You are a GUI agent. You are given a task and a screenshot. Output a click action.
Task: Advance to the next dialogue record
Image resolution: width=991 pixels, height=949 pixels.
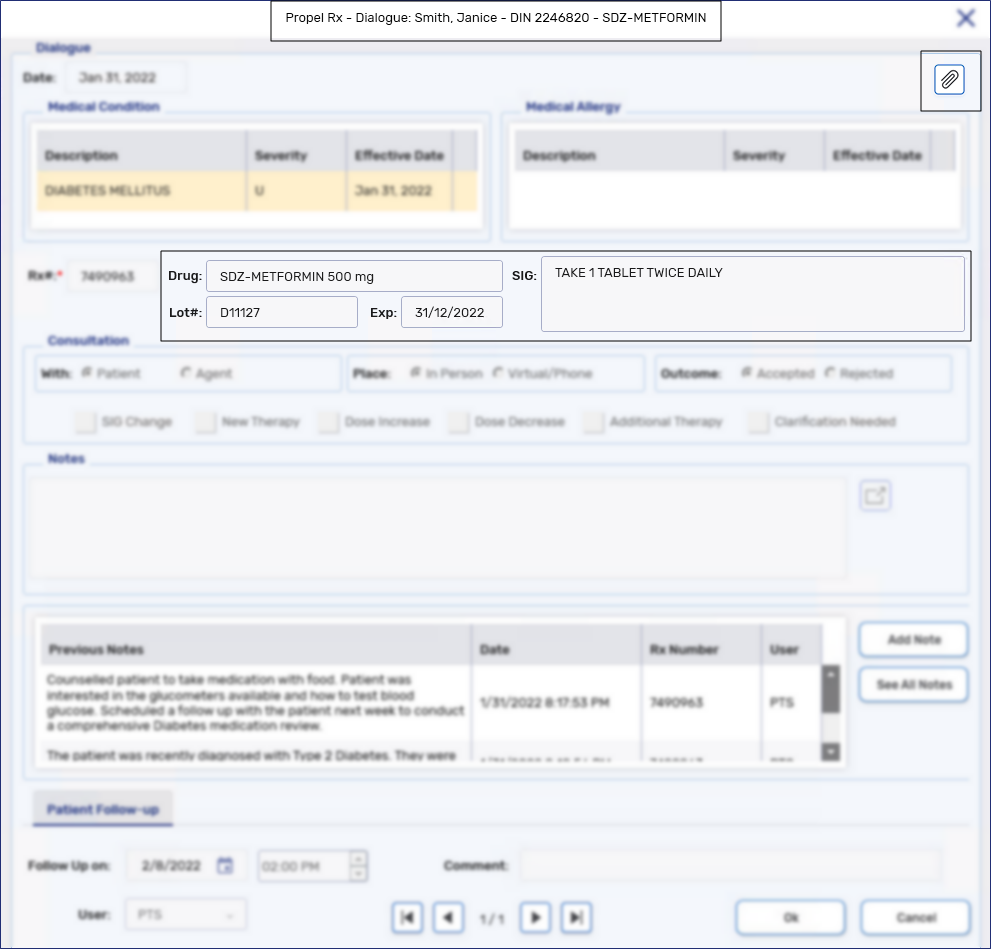click(x=535, y=917)
